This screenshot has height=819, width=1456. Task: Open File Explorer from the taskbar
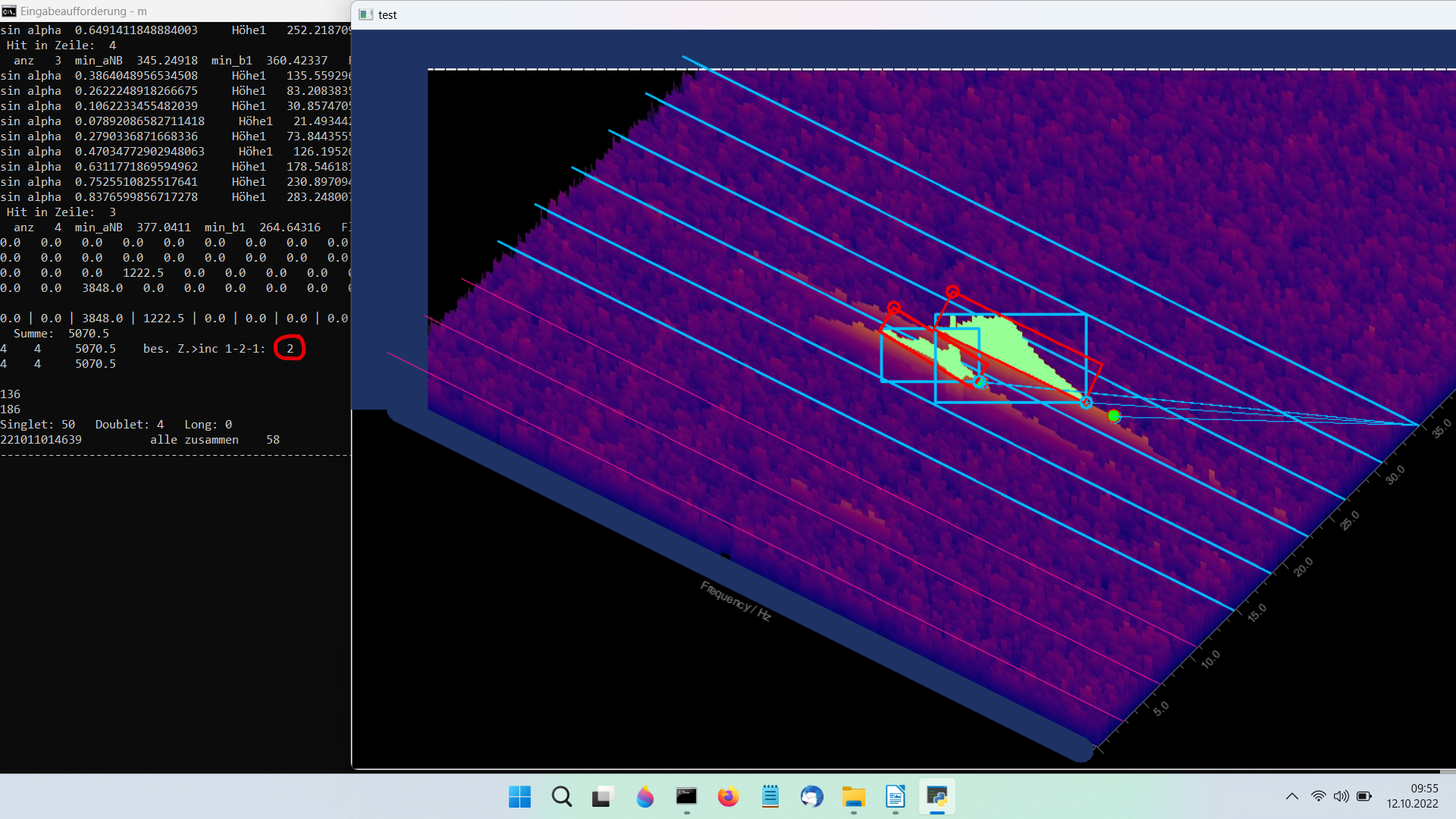click(854, 797)
